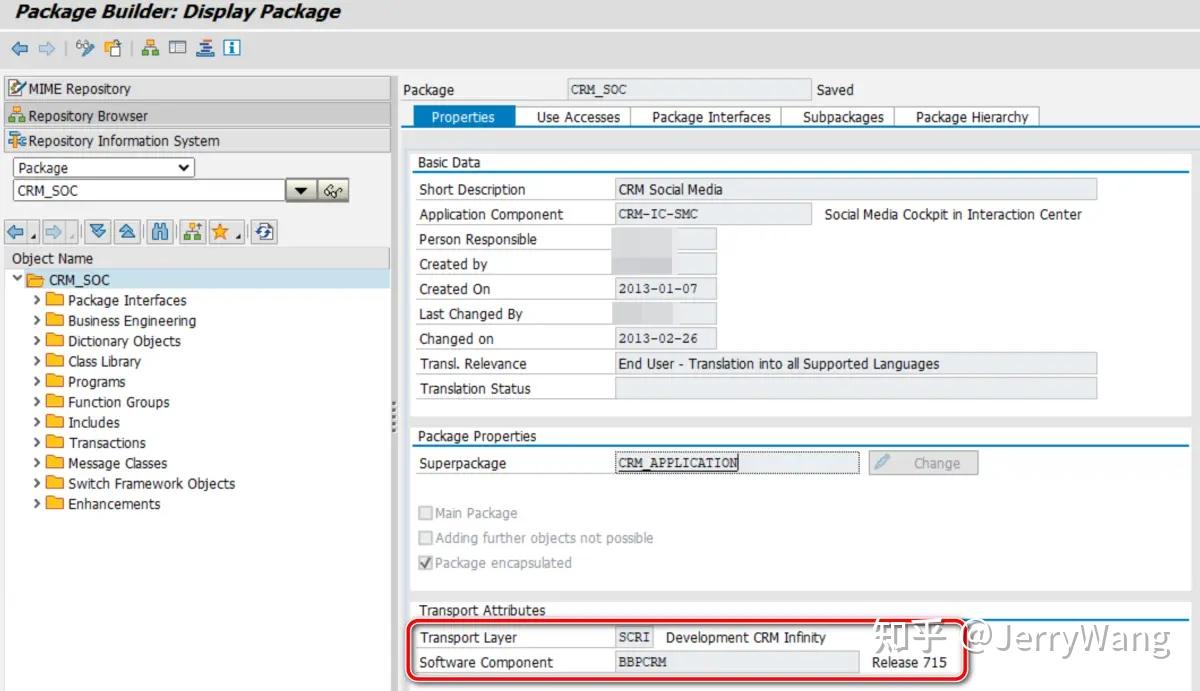Toggle the Package encapsulated checkbox
Image resolution: width=1200 pixels, height=691 pixels.
425,562
